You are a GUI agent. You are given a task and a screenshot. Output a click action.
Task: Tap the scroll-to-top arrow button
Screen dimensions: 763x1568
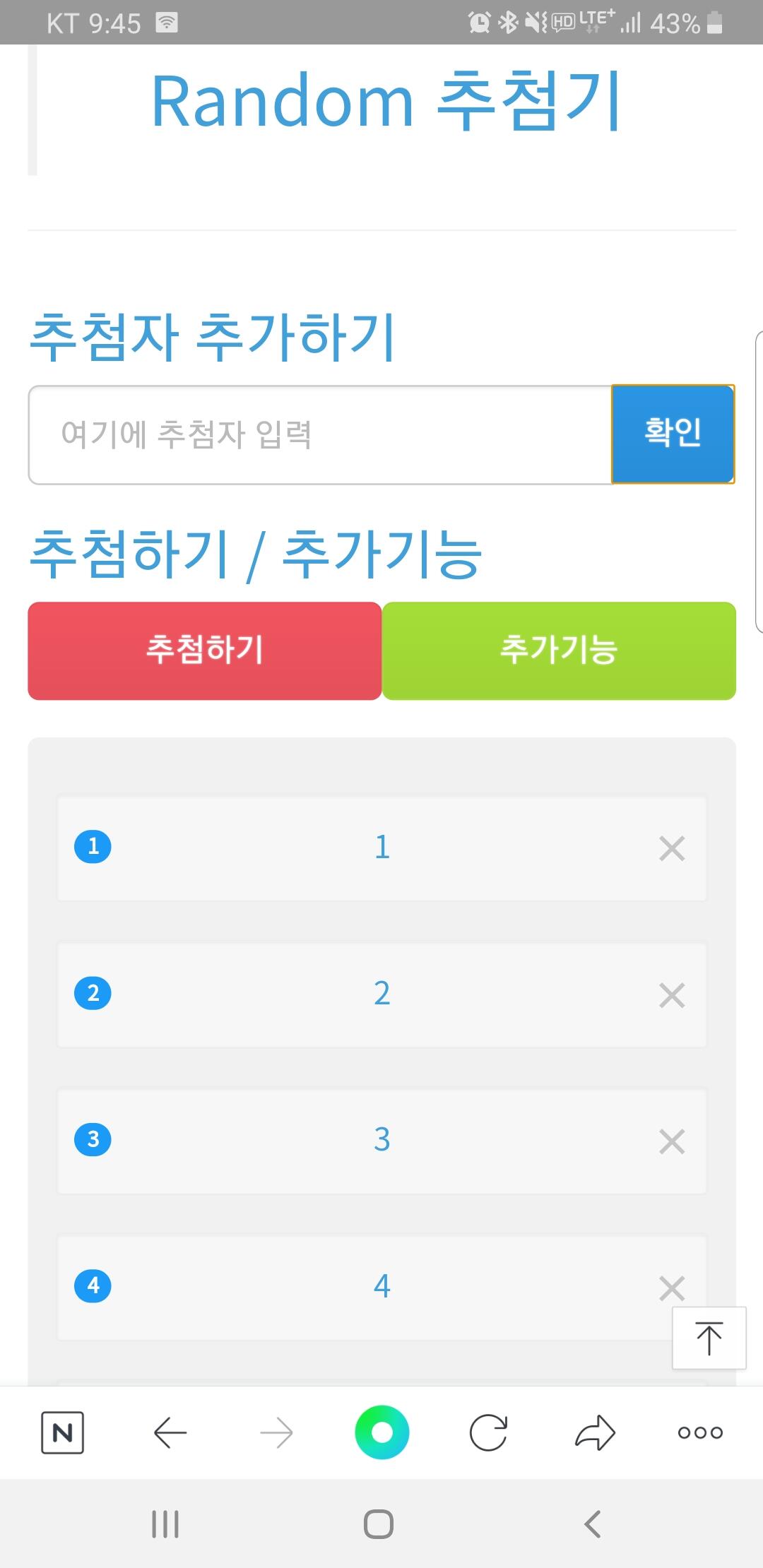[x=709, y=1338]
